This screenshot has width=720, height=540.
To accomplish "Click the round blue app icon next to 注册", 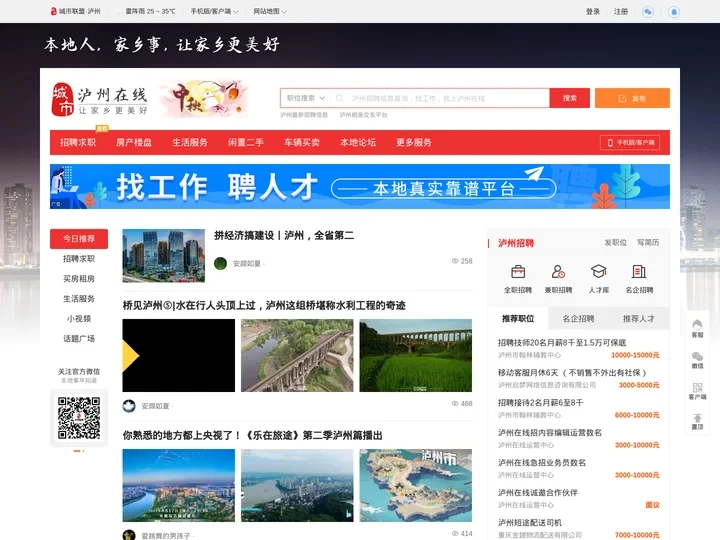I will click(x=674, y=11).
